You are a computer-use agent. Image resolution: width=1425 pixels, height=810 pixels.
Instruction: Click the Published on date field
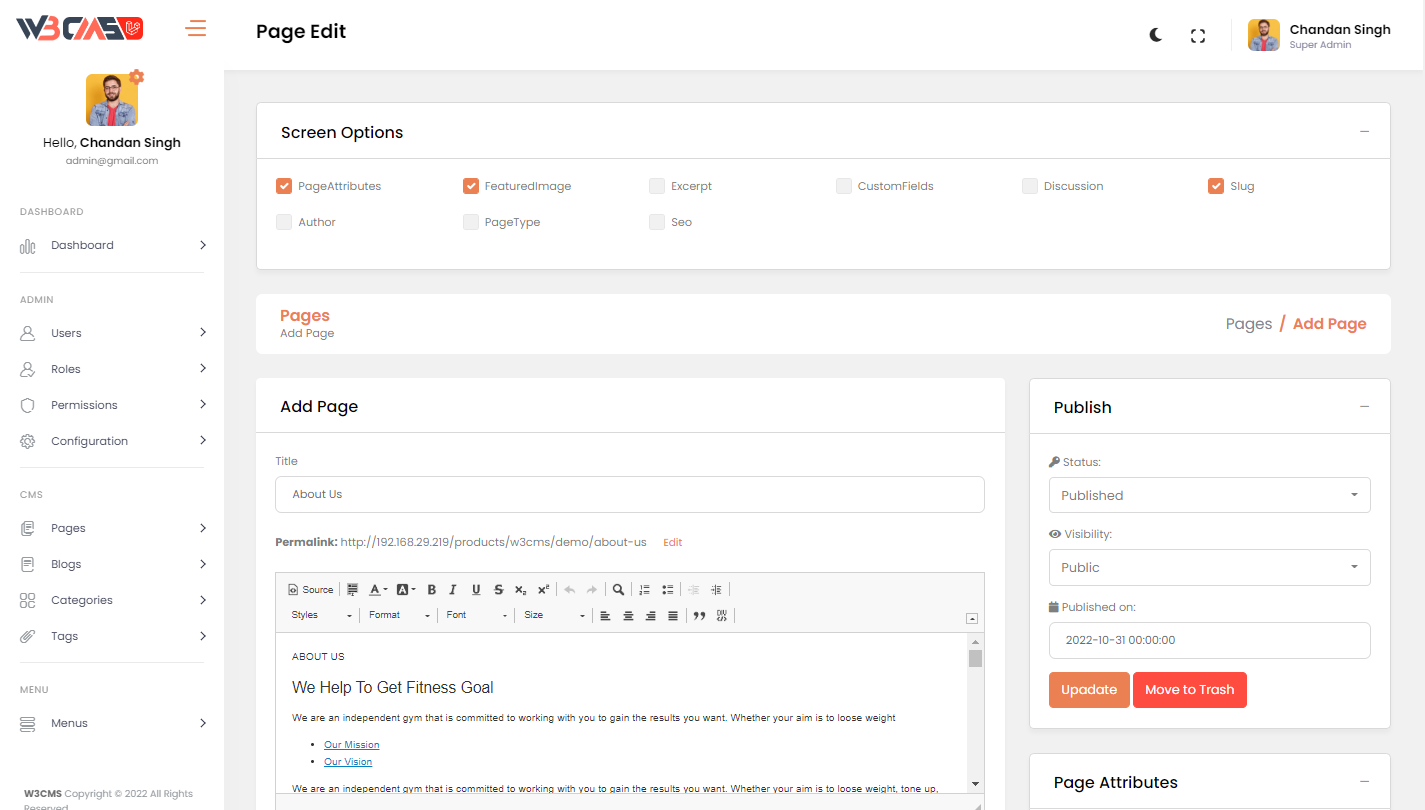pyautogui.click(x=1209, y=640)
